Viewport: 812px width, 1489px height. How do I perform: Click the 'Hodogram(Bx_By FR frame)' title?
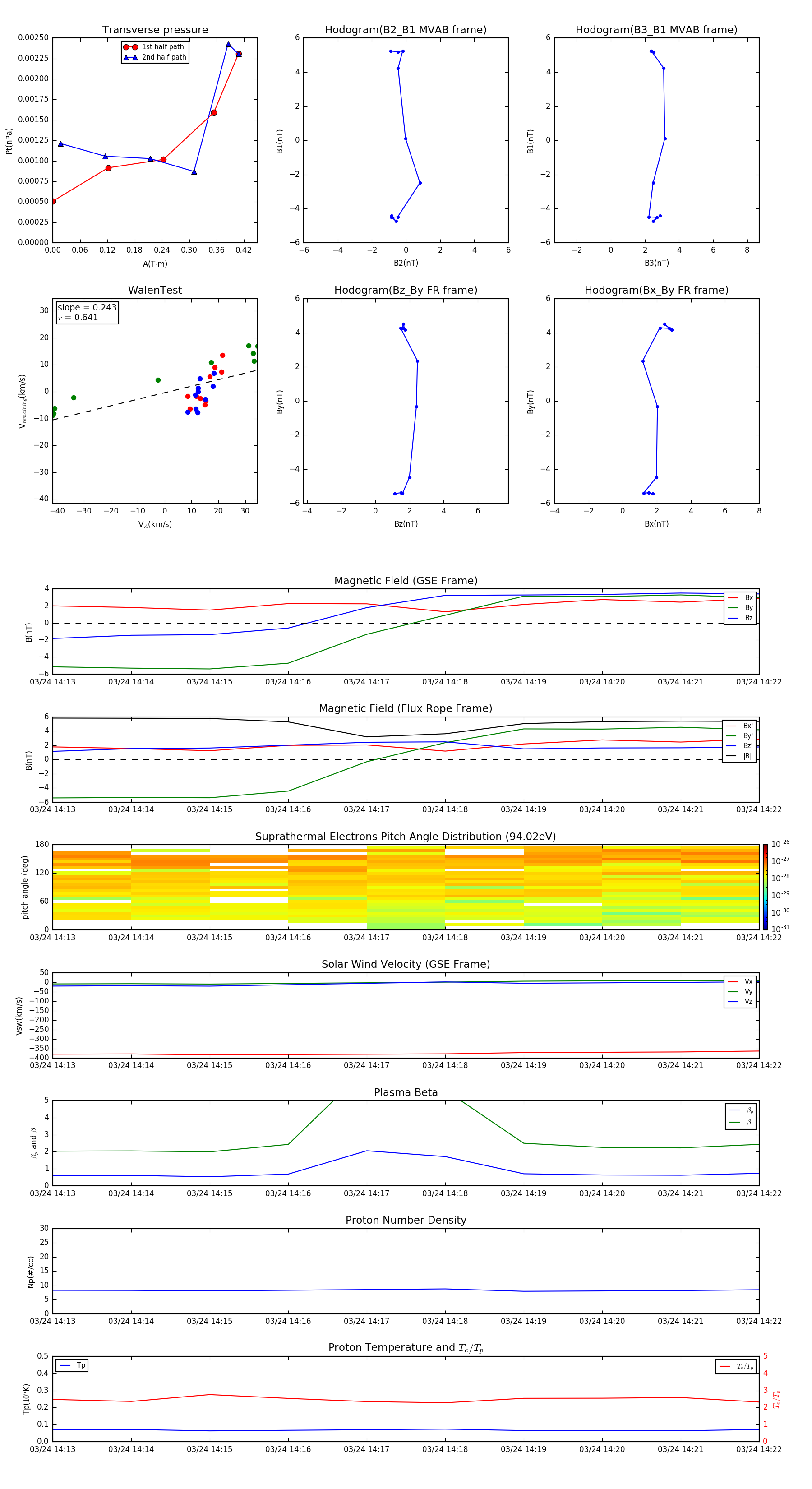tap(656, 290)
